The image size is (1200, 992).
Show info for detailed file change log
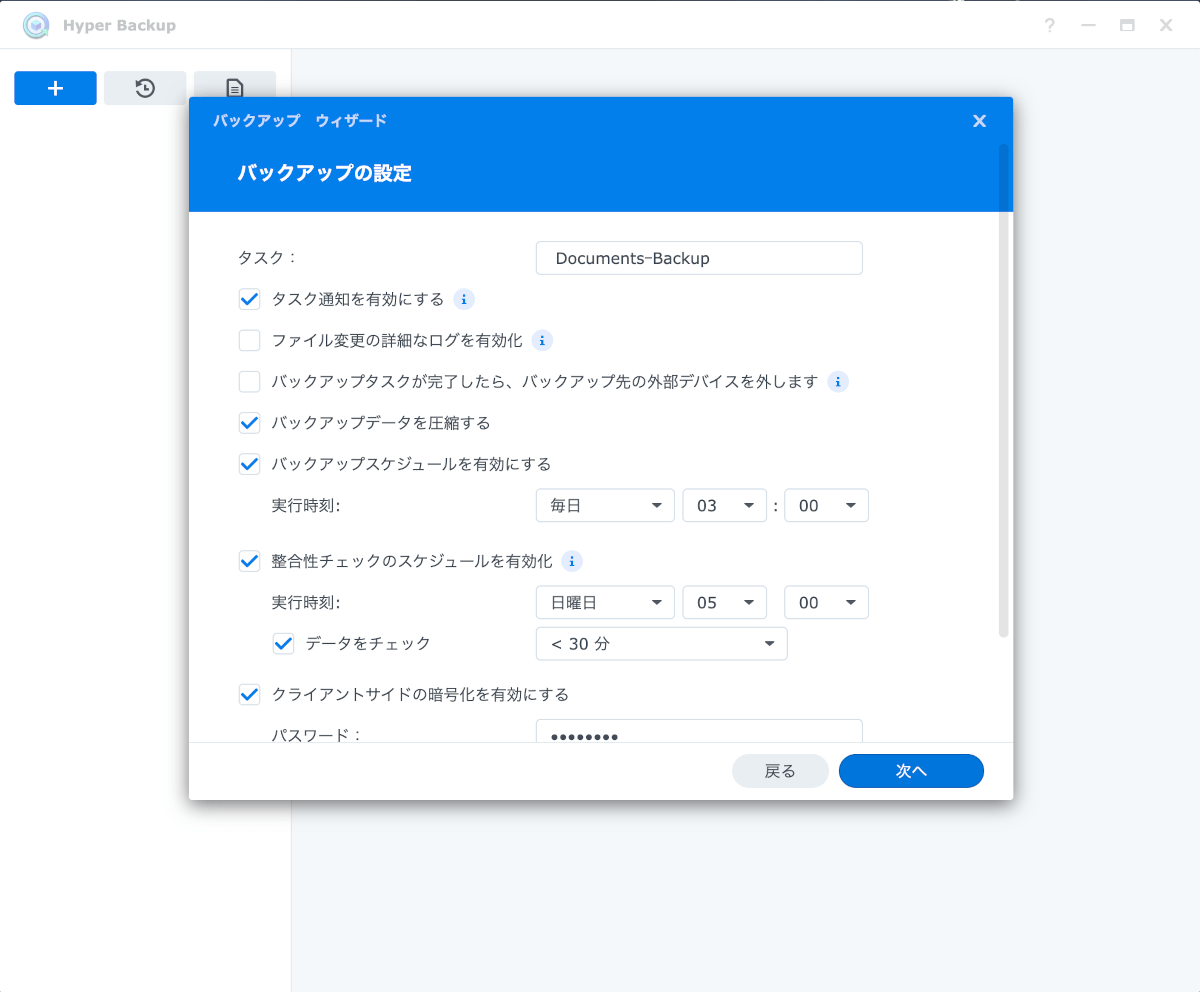tap(542, 341)
